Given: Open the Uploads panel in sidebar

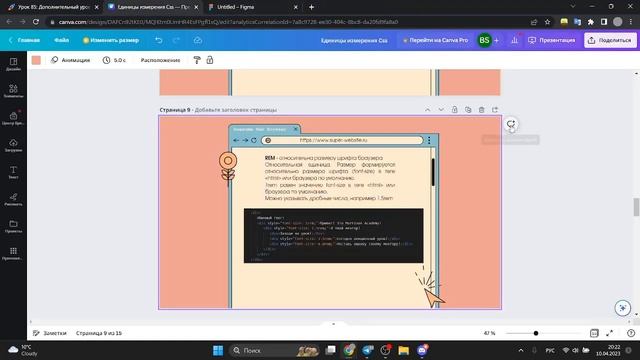Looking at the screenshot, I should coord(13,145).
